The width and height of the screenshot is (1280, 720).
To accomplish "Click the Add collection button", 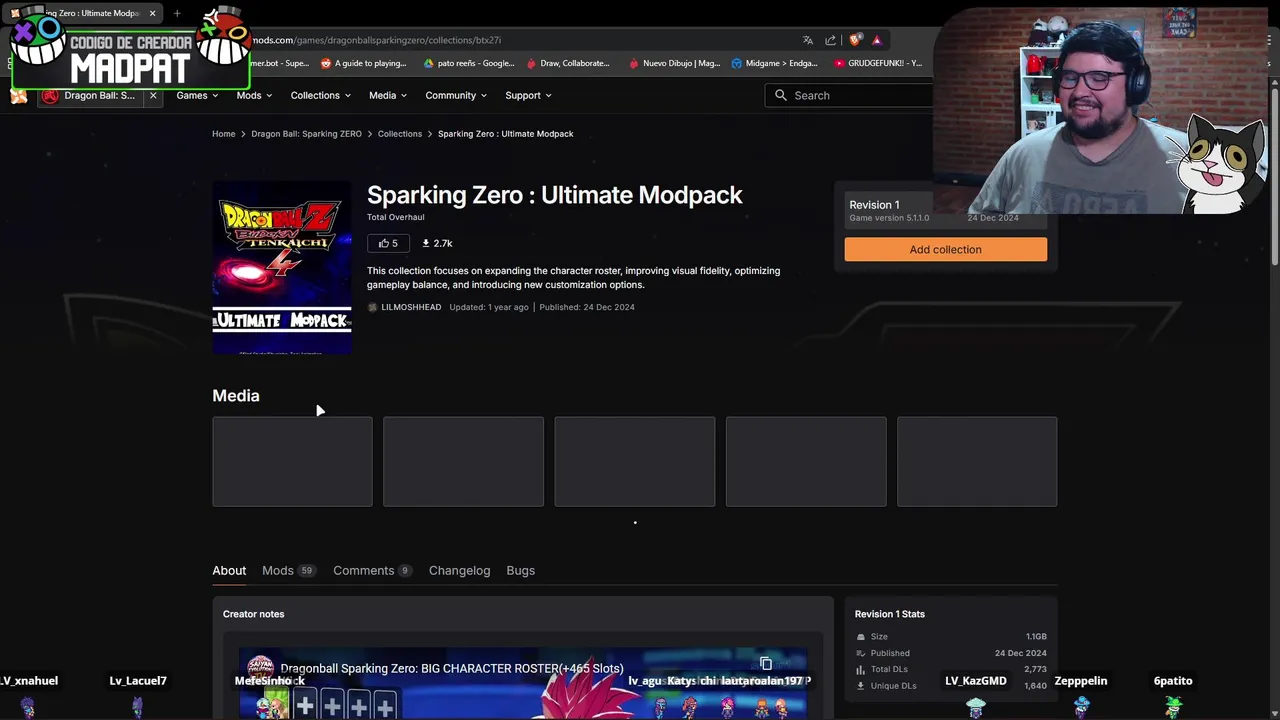I will pyautogui.click(x=946, y=249).
